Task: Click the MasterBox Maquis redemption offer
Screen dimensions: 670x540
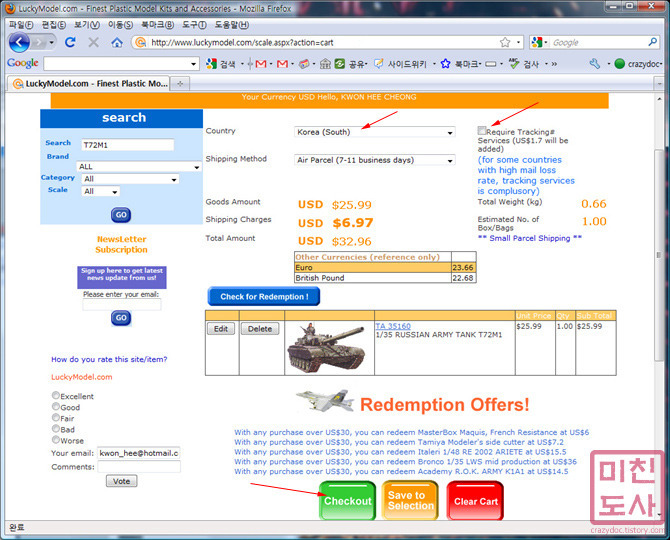Action: 411,432
